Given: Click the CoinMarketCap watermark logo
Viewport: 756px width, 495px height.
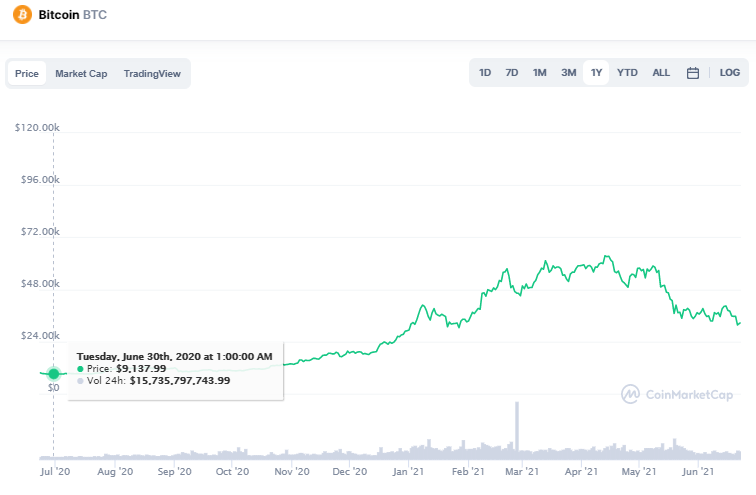Looking at the screenshot, I should 677,394.
